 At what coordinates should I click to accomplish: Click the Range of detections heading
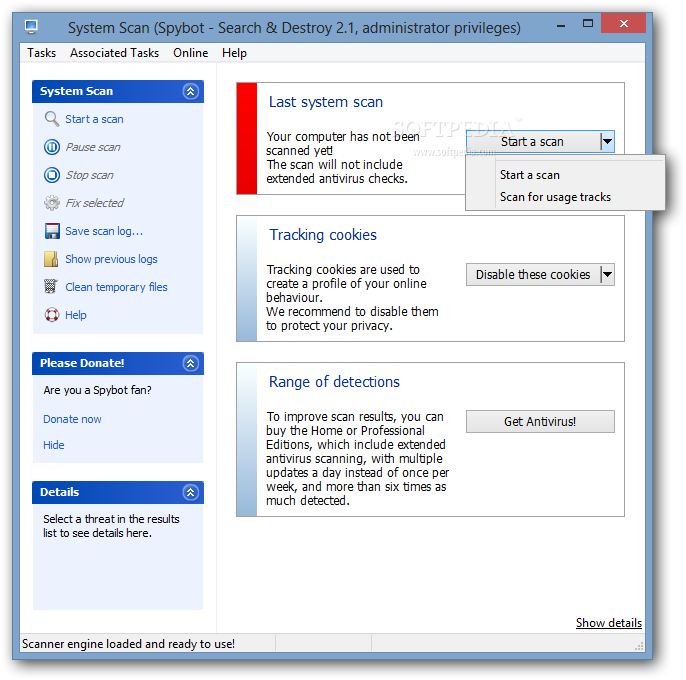[334, 382]
